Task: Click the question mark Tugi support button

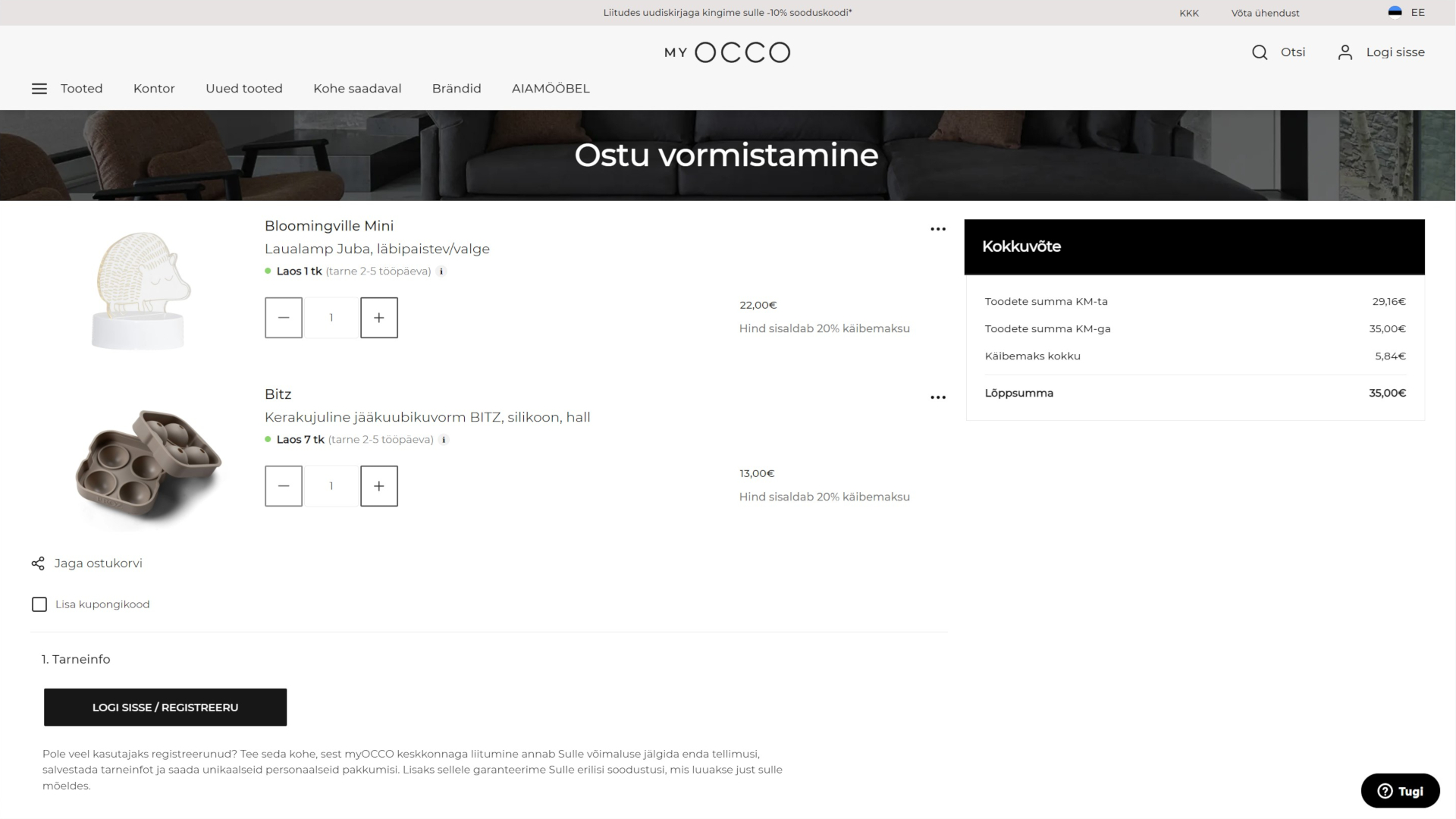Action: tap(1401, 791)
